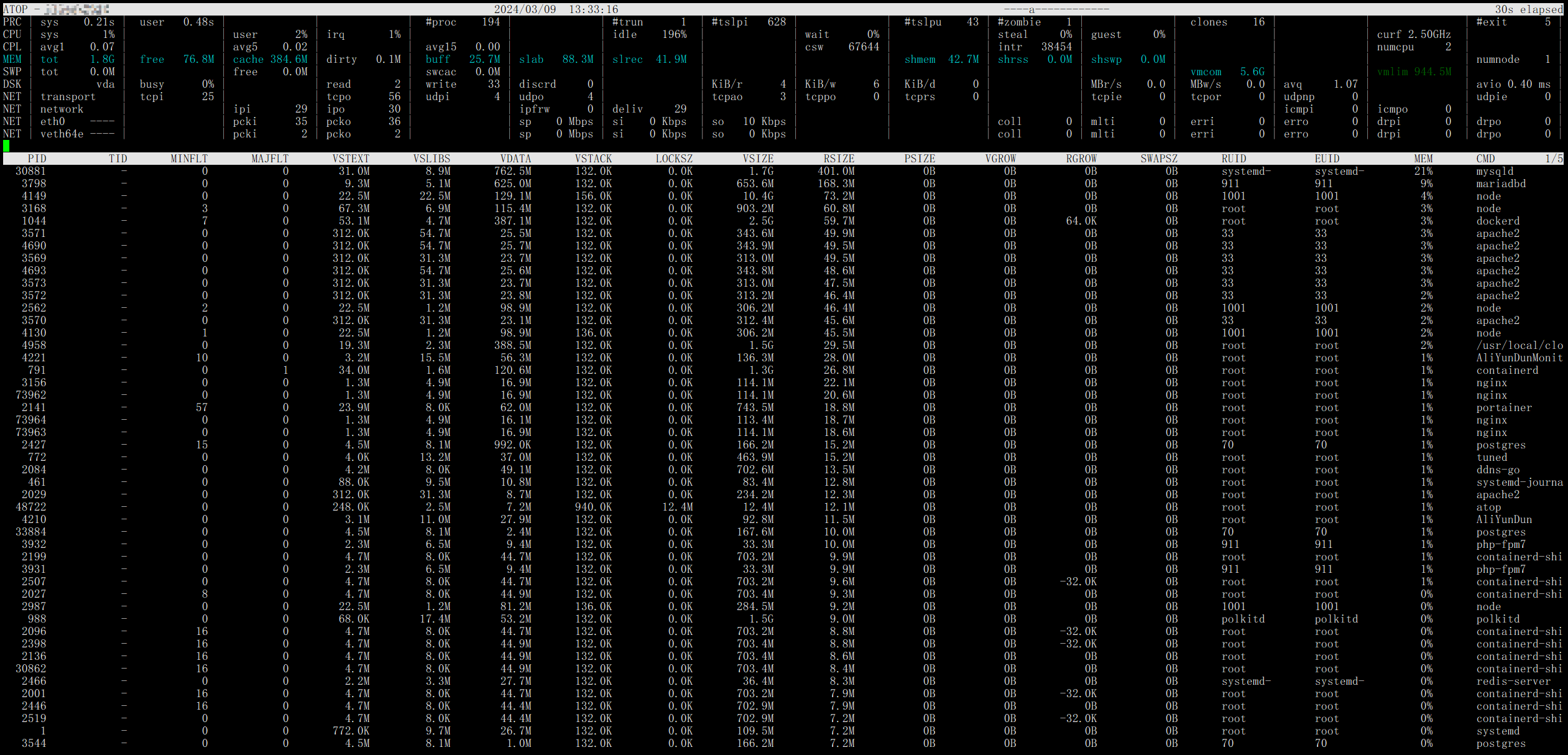Click the eth0 network interface label
The width and height of the screenshot is (1568, 755).
pyautogui.click(x=52, y=121)
